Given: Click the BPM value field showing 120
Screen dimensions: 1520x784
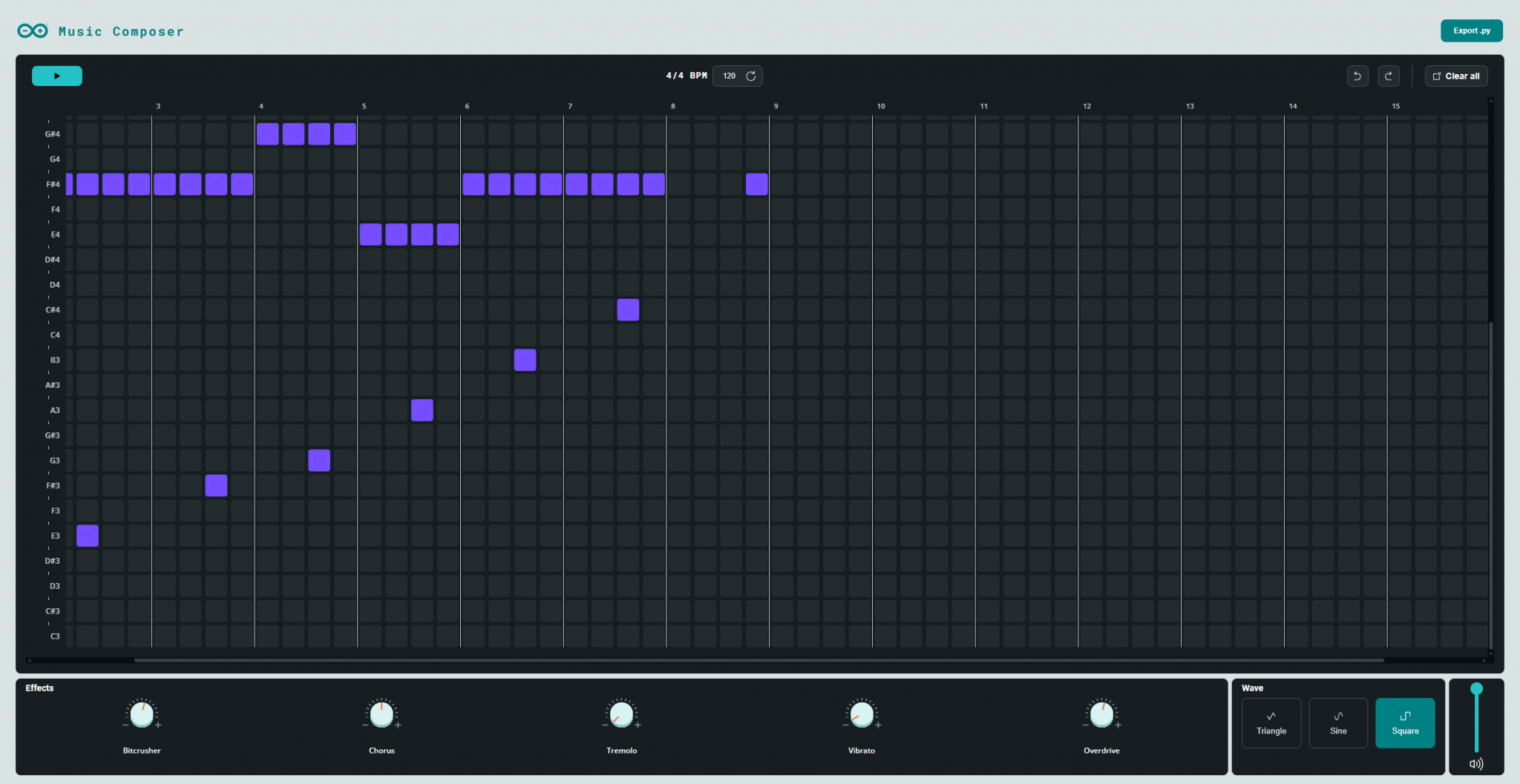Looking at the screenshot, I should (x=730, y=76).
